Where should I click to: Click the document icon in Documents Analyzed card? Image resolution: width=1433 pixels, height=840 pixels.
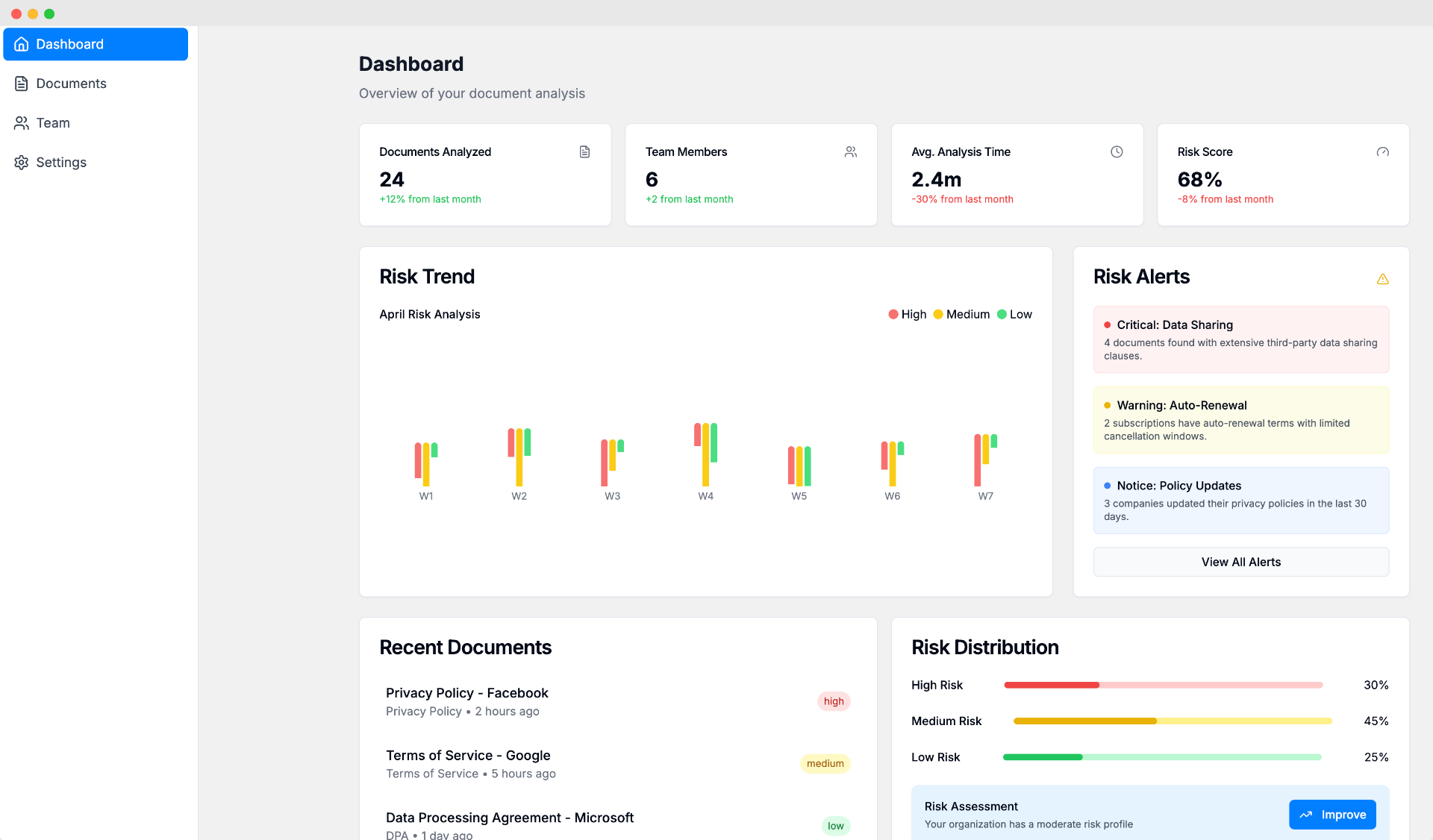[584, 152]
